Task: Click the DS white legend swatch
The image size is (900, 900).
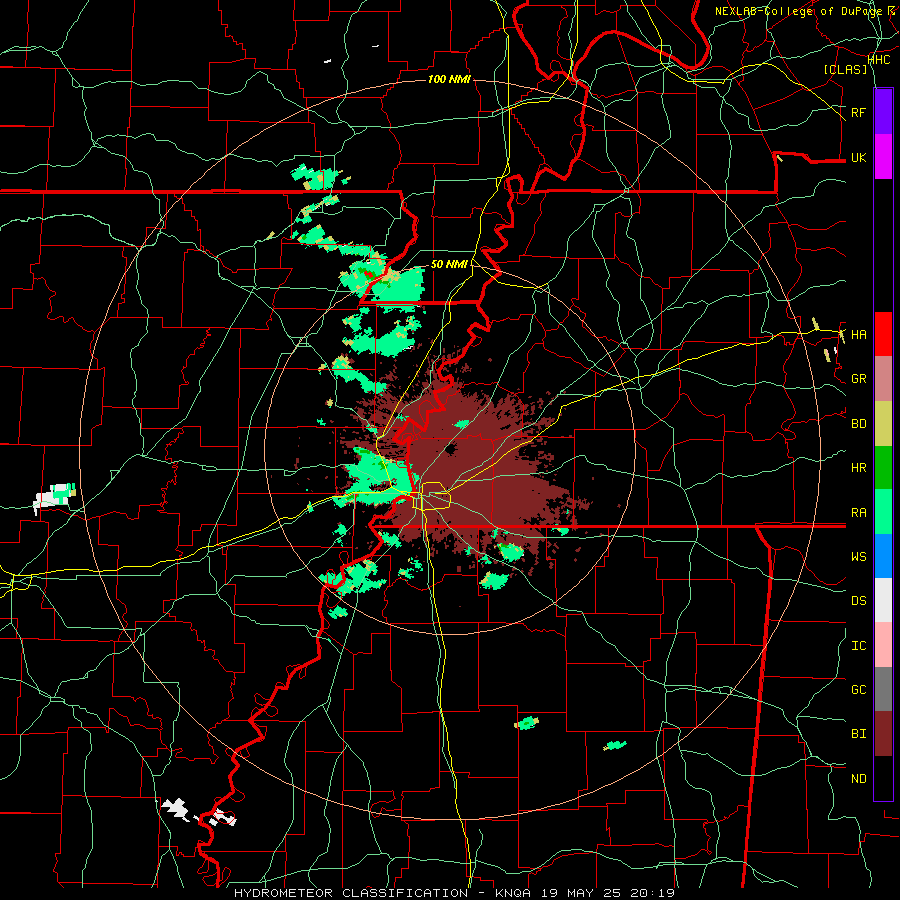Action: pos(883,600)
